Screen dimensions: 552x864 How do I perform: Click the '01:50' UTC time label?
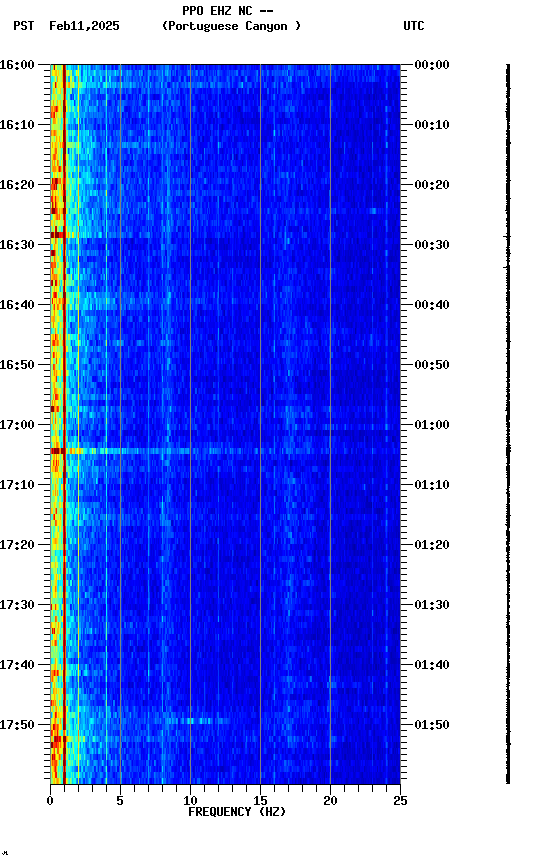(x=432, y=725)
